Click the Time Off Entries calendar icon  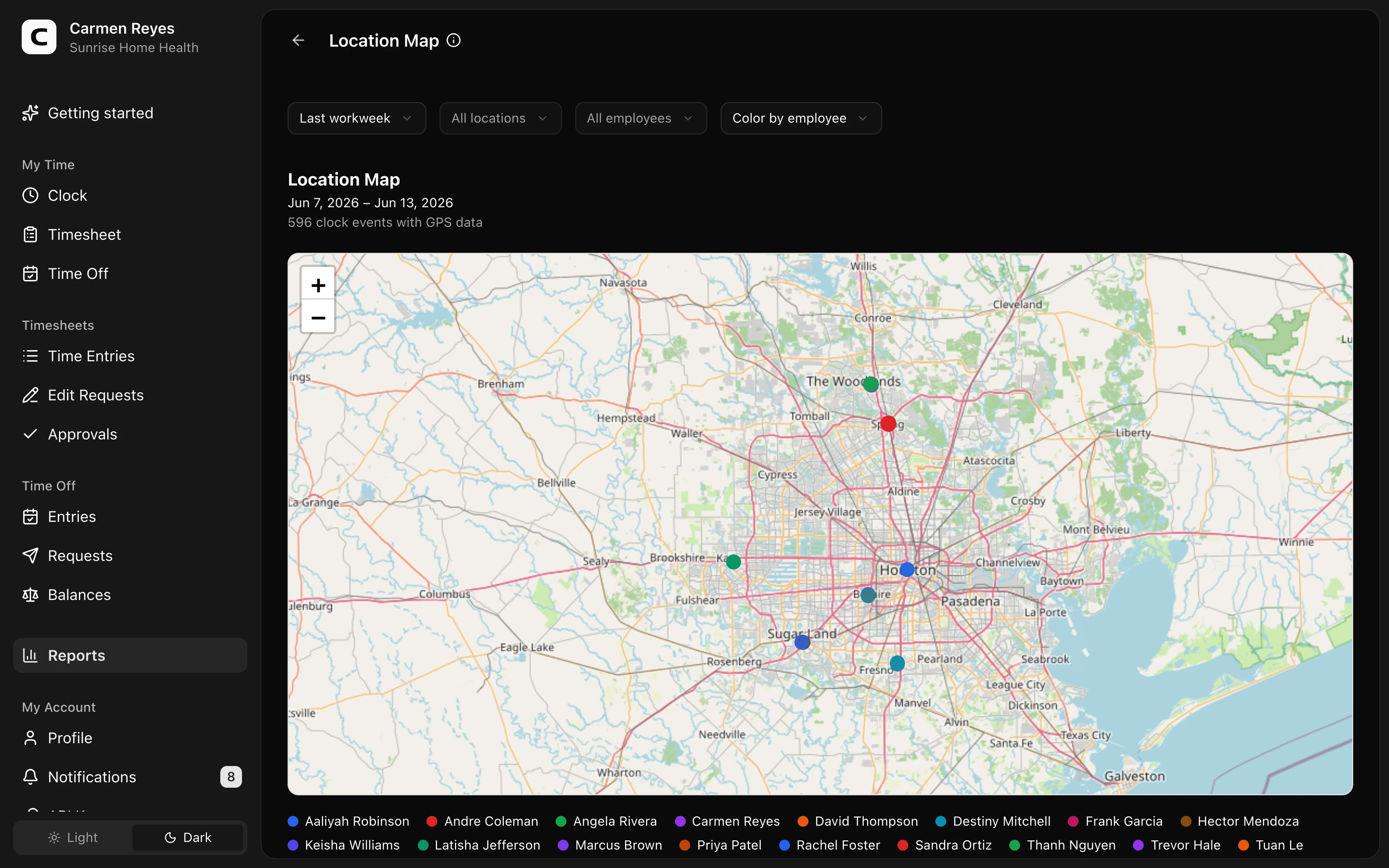[x=30, y=517]
